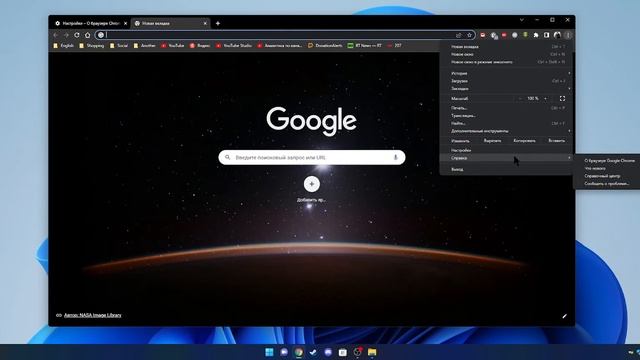Close the Новая вкладка tab
The height and width of the screenshot is (360, 640).
click(x=205, y=23)
